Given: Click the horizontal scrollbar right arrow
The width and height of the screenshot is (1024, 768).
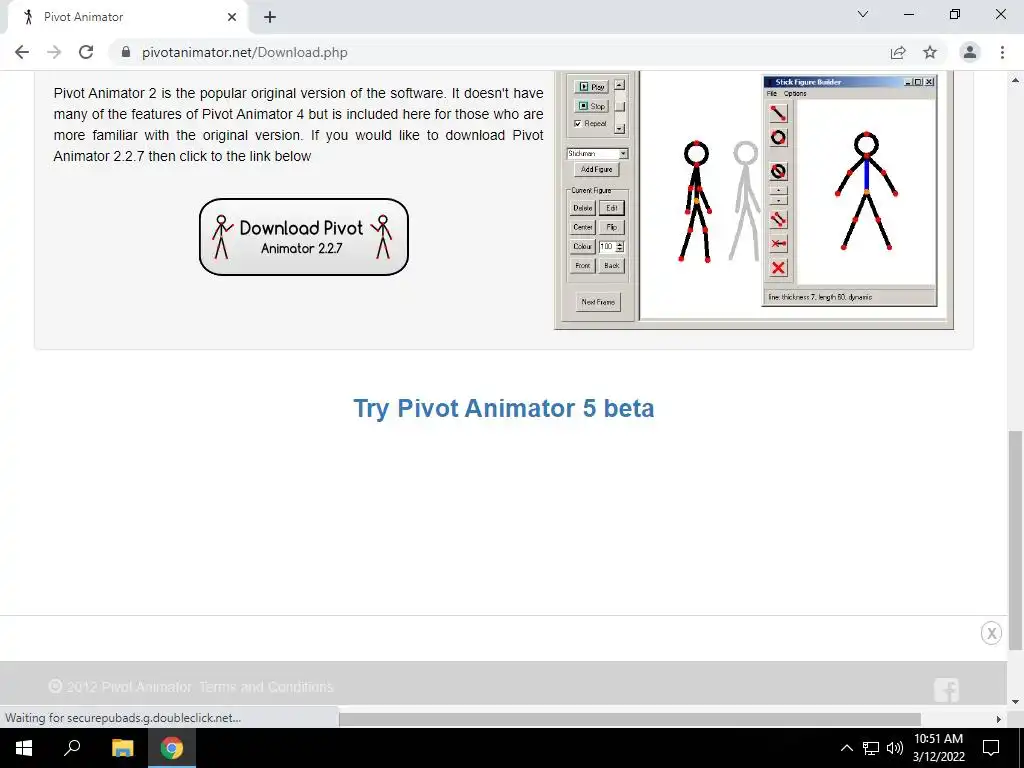Looking at the screenshot, I should click(999, 719).
